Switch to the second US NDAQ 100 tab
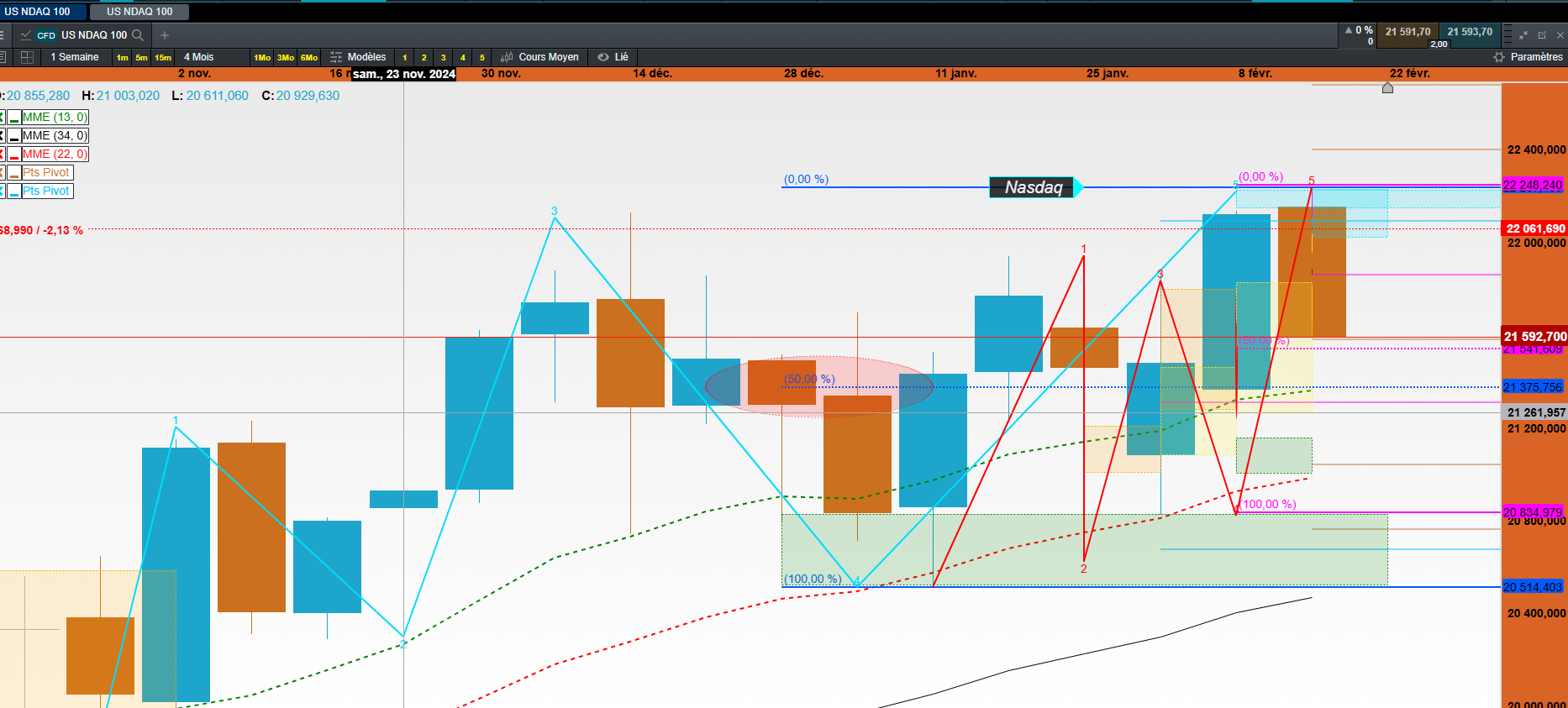The width and height of the screenshot is (1568, 708). (x=139, y=12)
